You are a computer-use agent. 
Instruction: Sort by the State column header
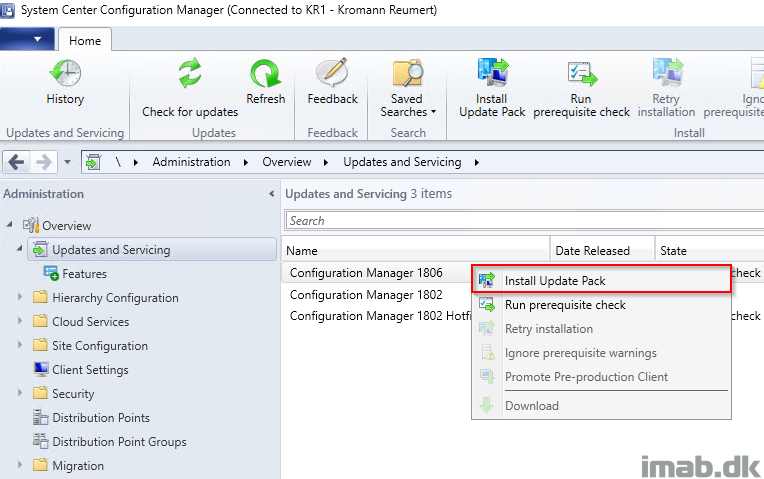pyautogui.click(x=709, y=250)
